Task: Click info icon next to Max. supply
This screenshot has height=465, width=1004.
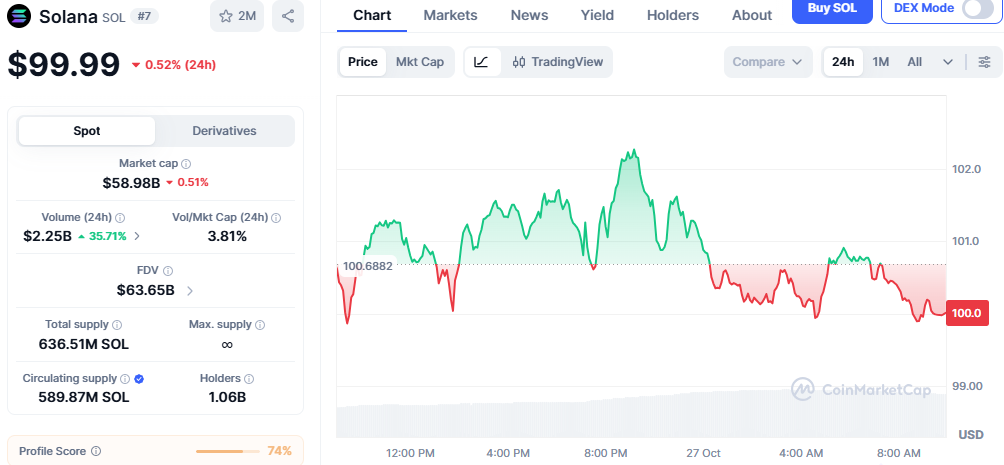Action: [260, 325]
